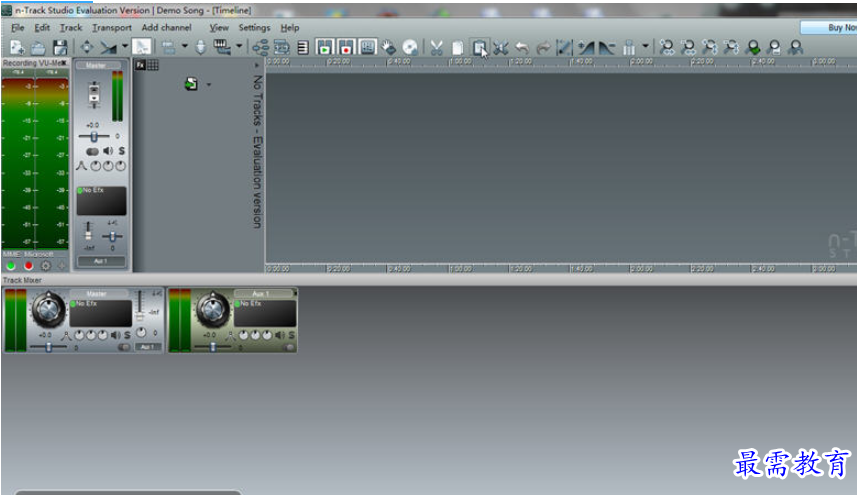
Task: Click Aux 1 button on vertical Master strip
Action: tap(101, 261)
